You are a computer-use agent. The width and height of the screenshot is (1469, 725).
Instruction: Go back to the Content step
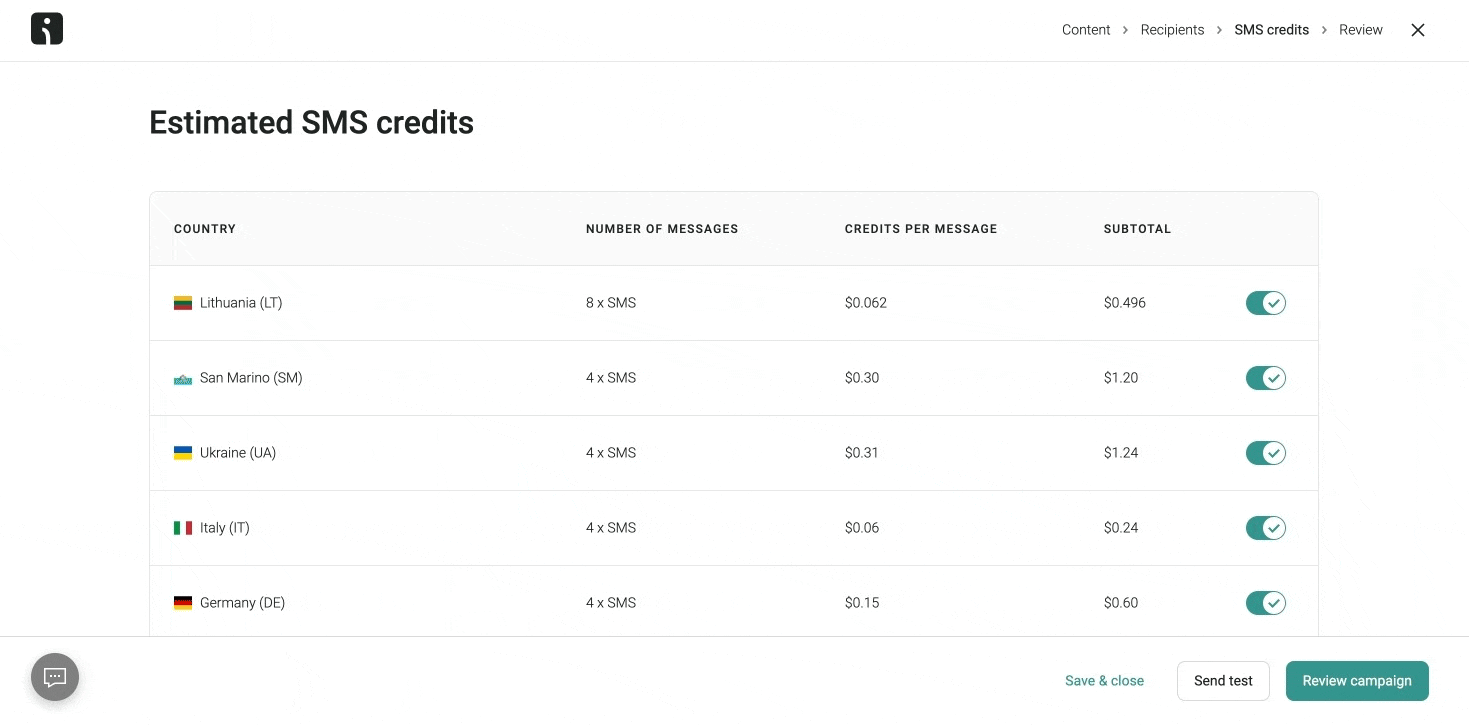pos(1086,29)
